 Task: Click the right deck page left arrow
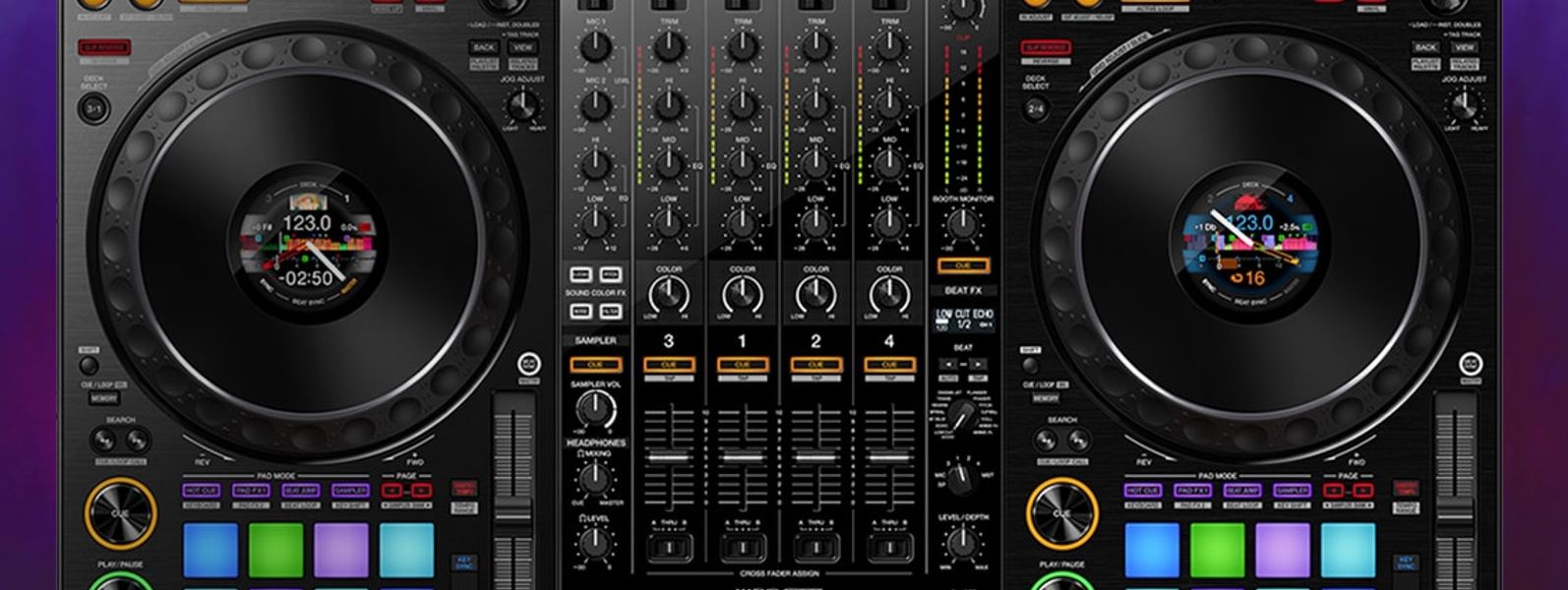tap(1333, 490)
